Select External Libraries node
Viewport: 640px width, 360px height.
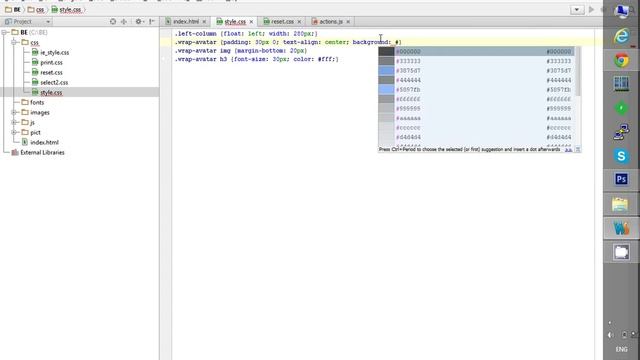coord(38,152)
